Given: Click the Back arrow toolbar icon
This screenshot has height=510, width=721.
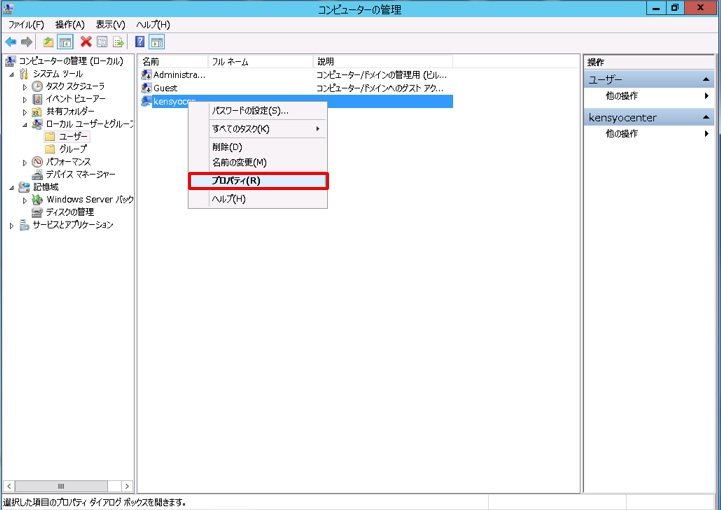Looking at the screenshot, I should [10, 42].
